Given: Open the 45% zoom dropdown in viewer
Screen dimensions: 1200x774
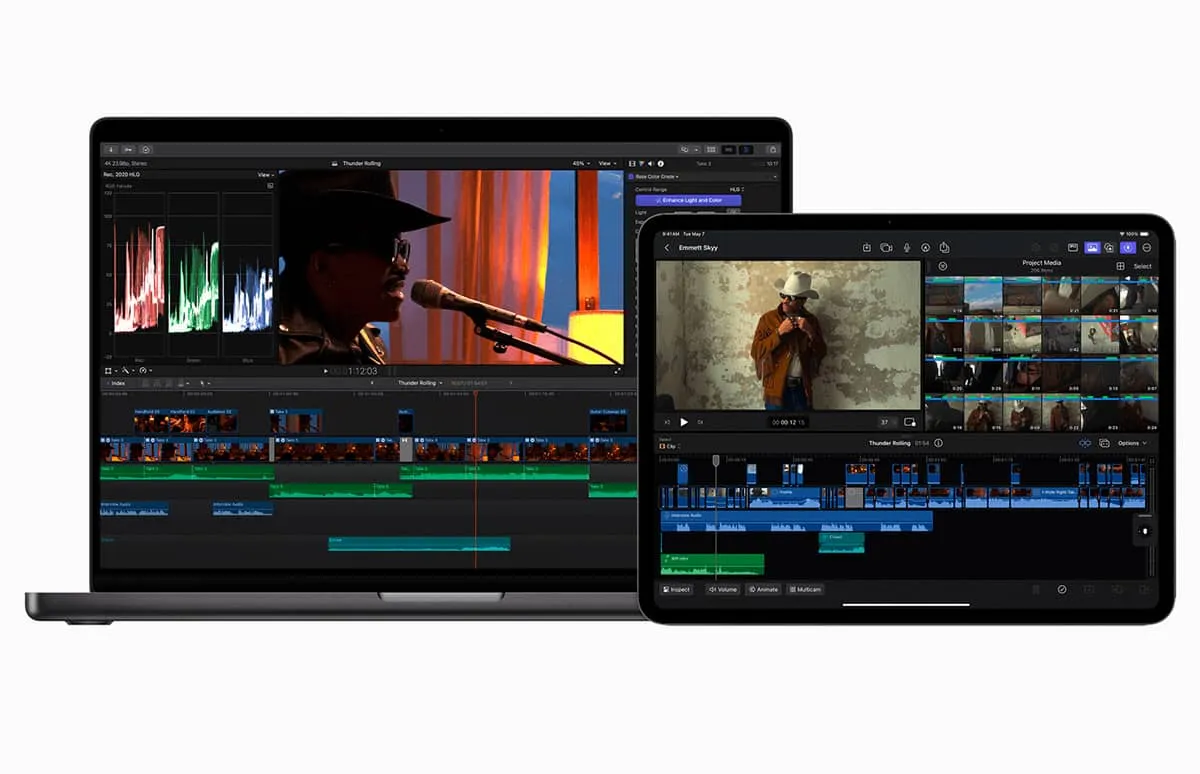Looking at the screenshot, I should (581, 163).
